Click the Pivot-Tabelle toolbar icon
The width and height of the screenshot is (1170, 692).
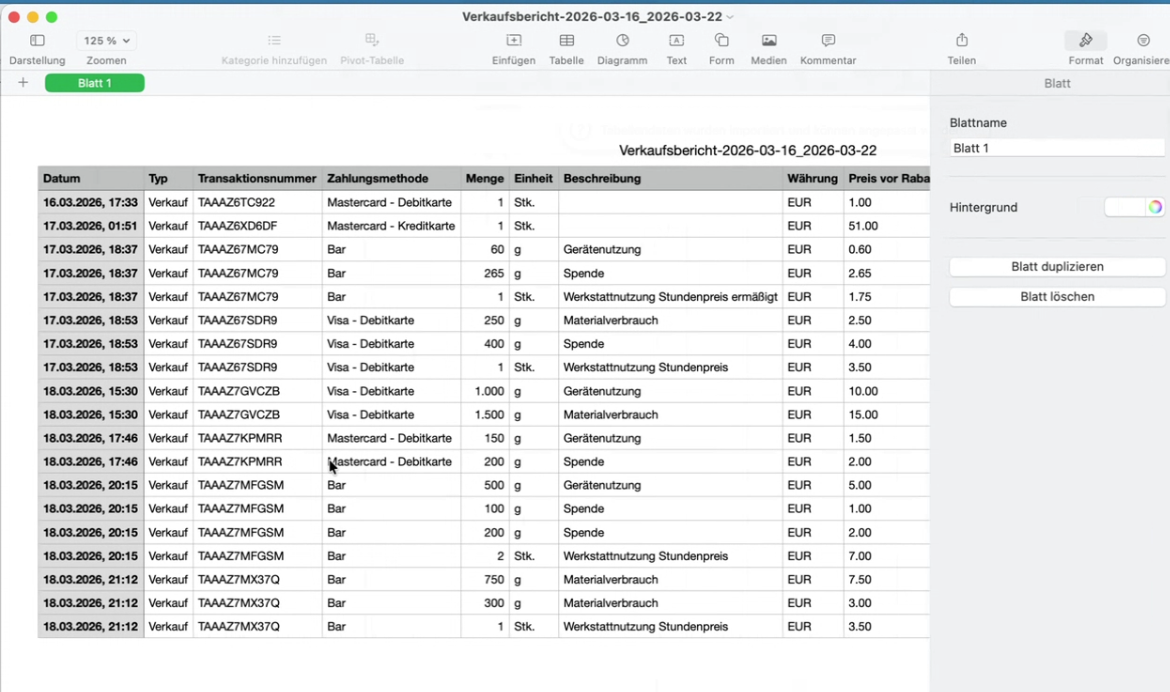(x=372, y=40)
